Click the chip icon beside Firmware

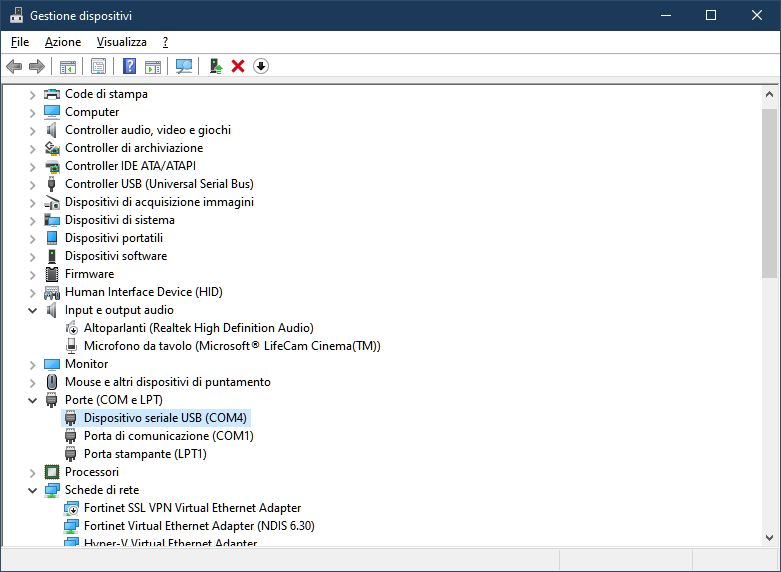[52, 274]
